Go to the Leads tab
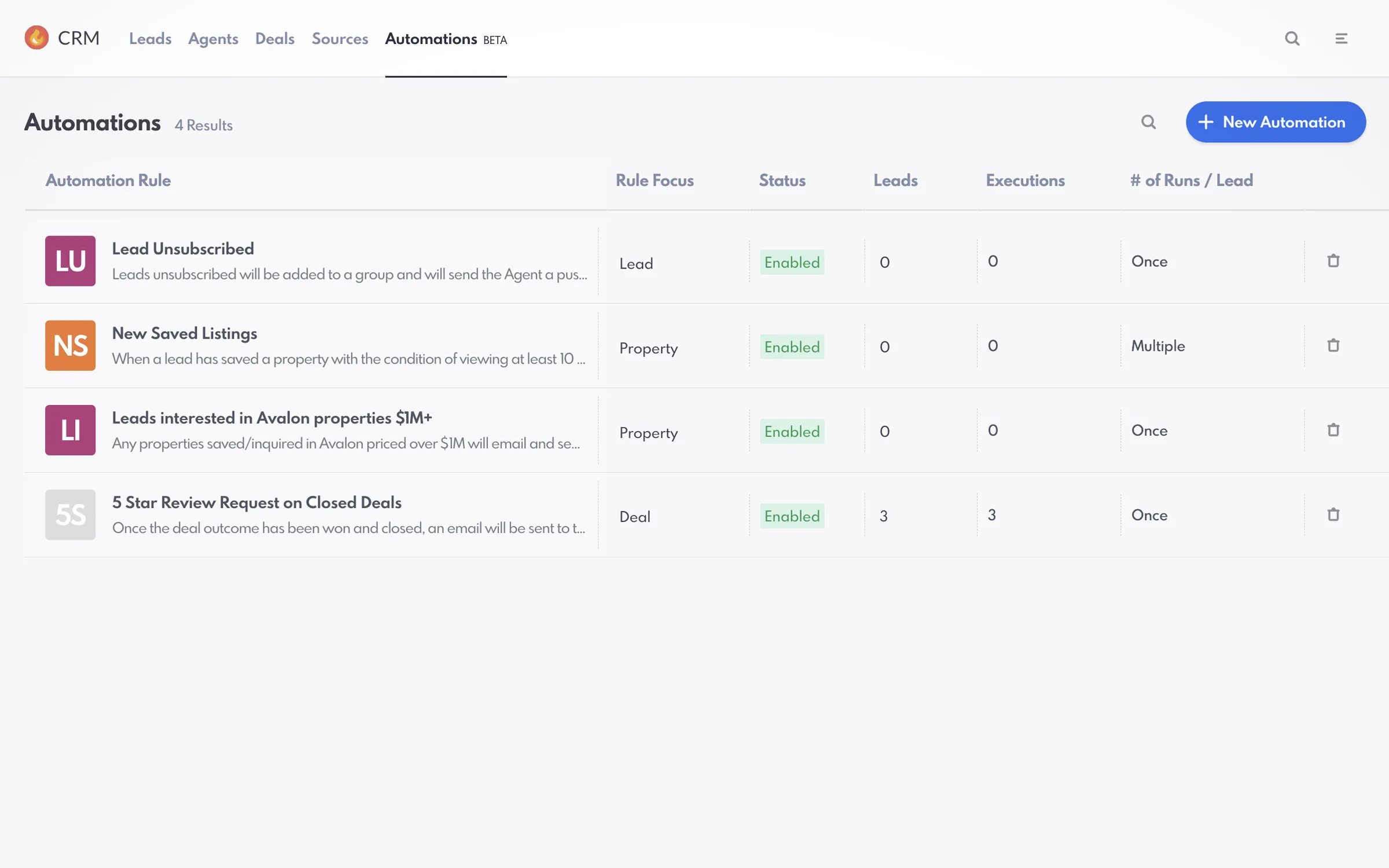 pos(150,39)
